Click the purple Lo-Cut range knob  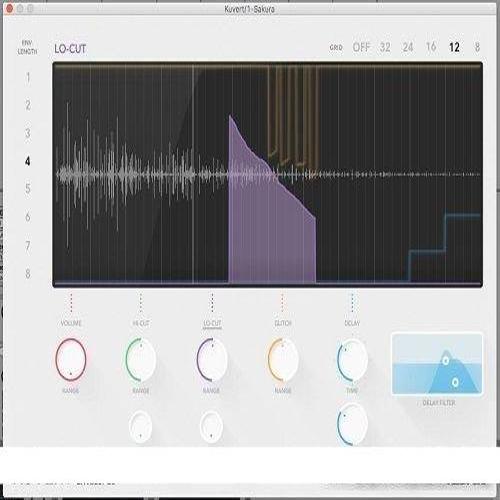pyautogui.click(x=212, y=359)
